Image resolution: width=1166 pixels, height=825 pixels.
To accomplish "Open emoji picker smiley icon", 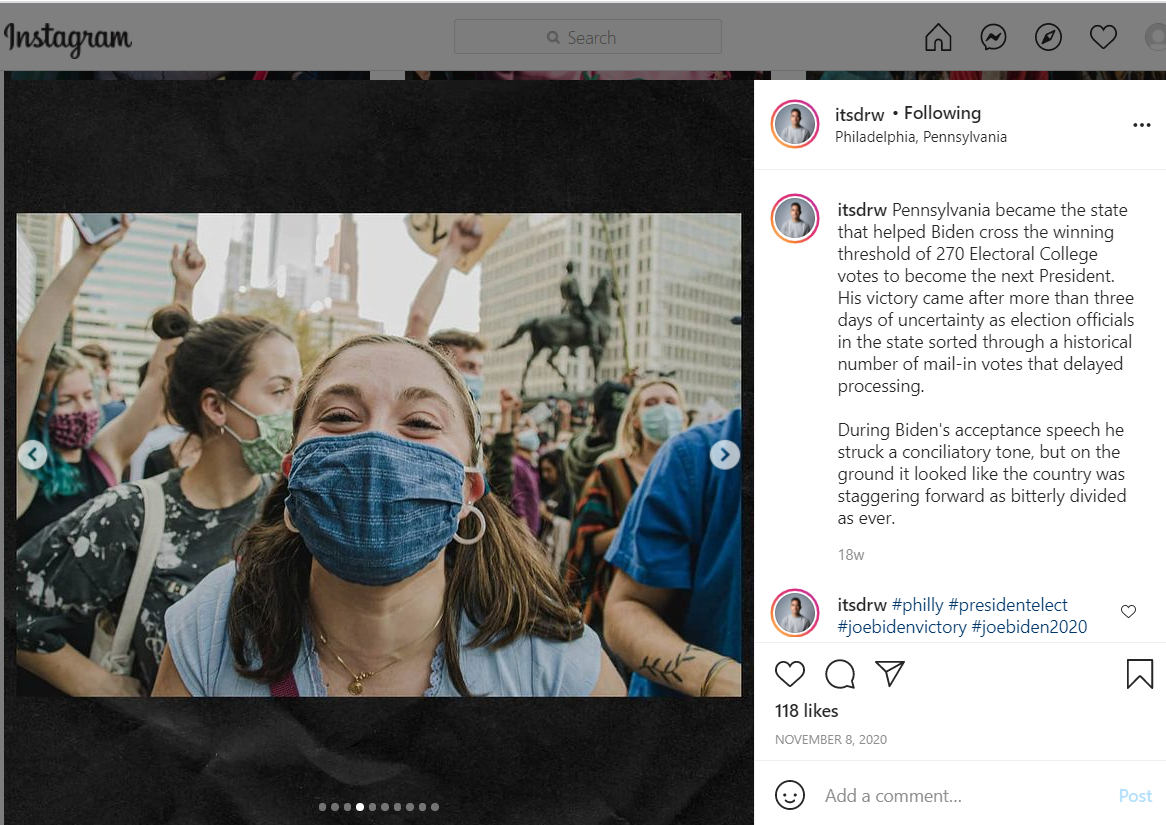I will (x=790, y=795).
